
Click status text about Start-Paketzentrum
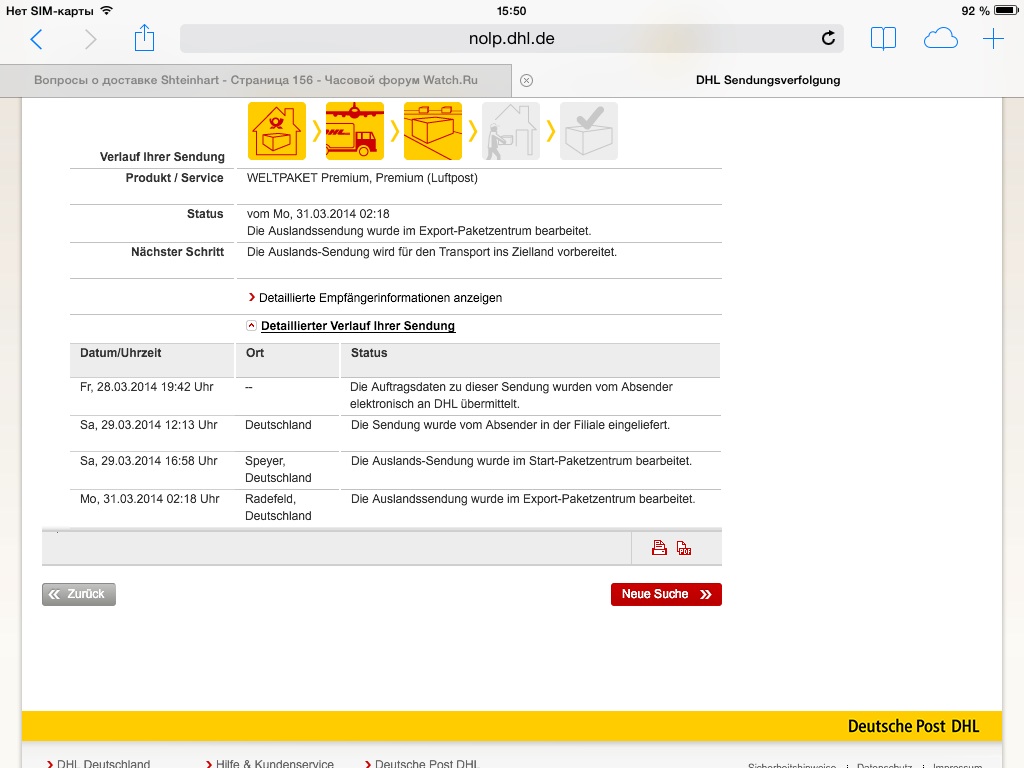521,460
